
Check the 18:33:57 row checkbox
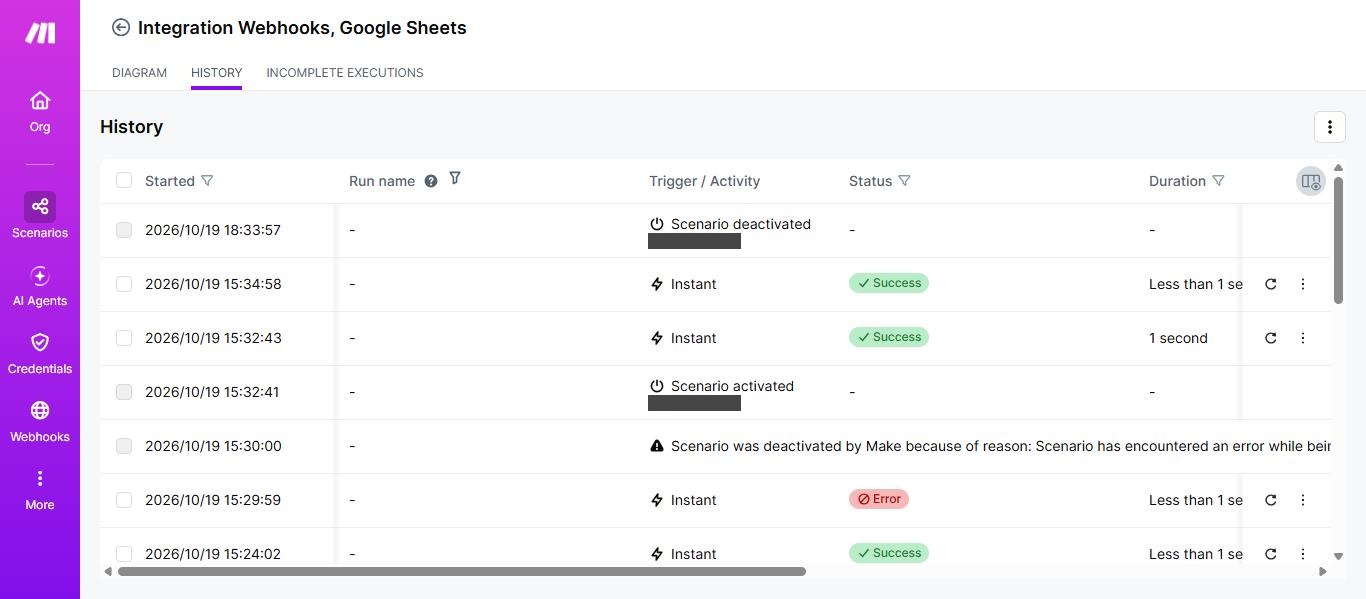point(124,230)
